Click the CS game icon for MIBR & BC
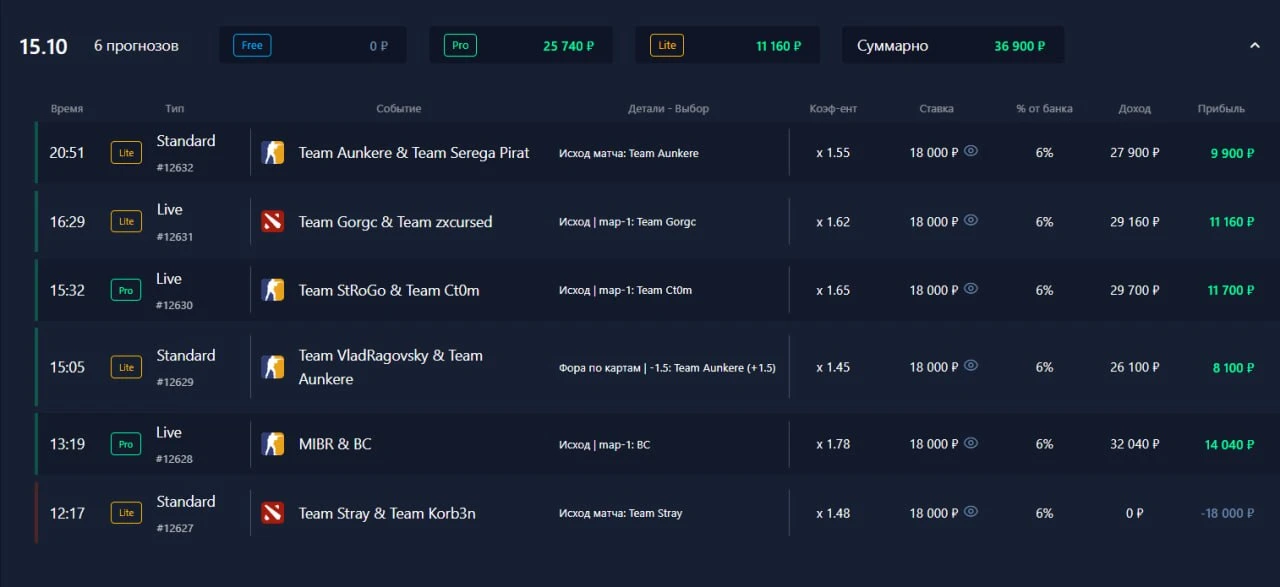This screenshot has width=1280, height=587. [273, 444]
